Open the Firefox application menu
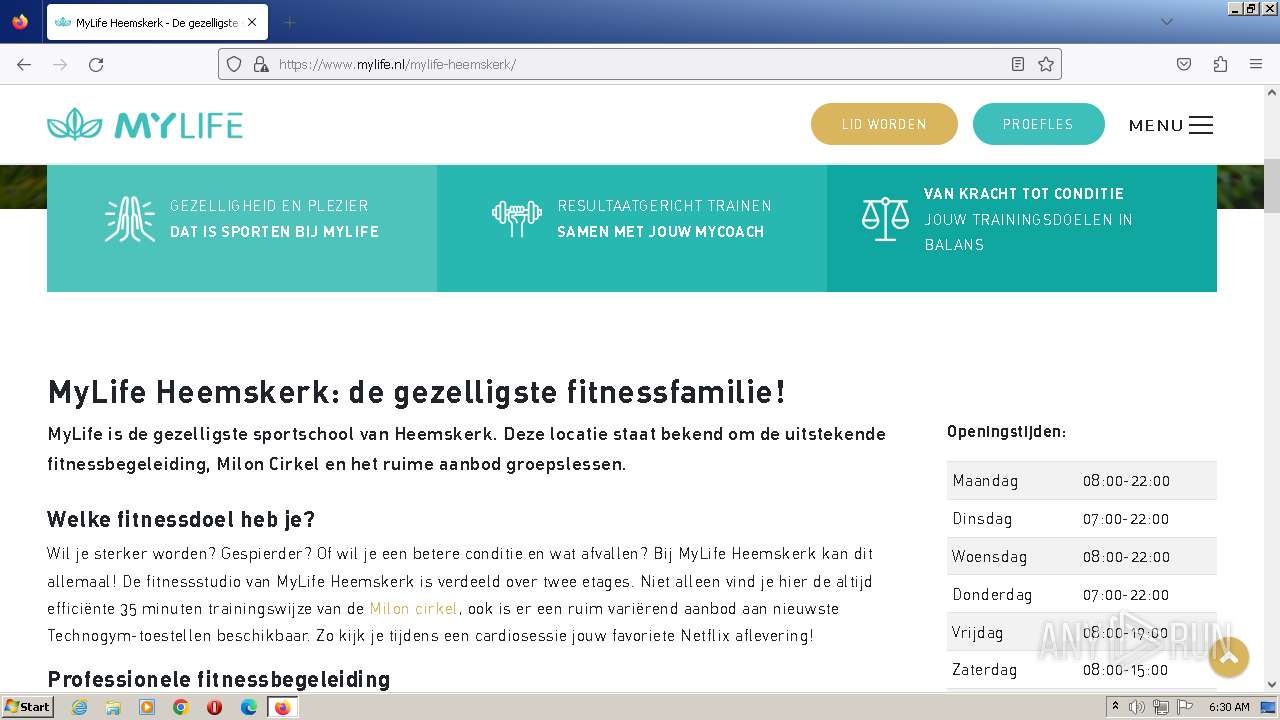The height and width of the screenshot is (720, 1280). point(1256,64)
